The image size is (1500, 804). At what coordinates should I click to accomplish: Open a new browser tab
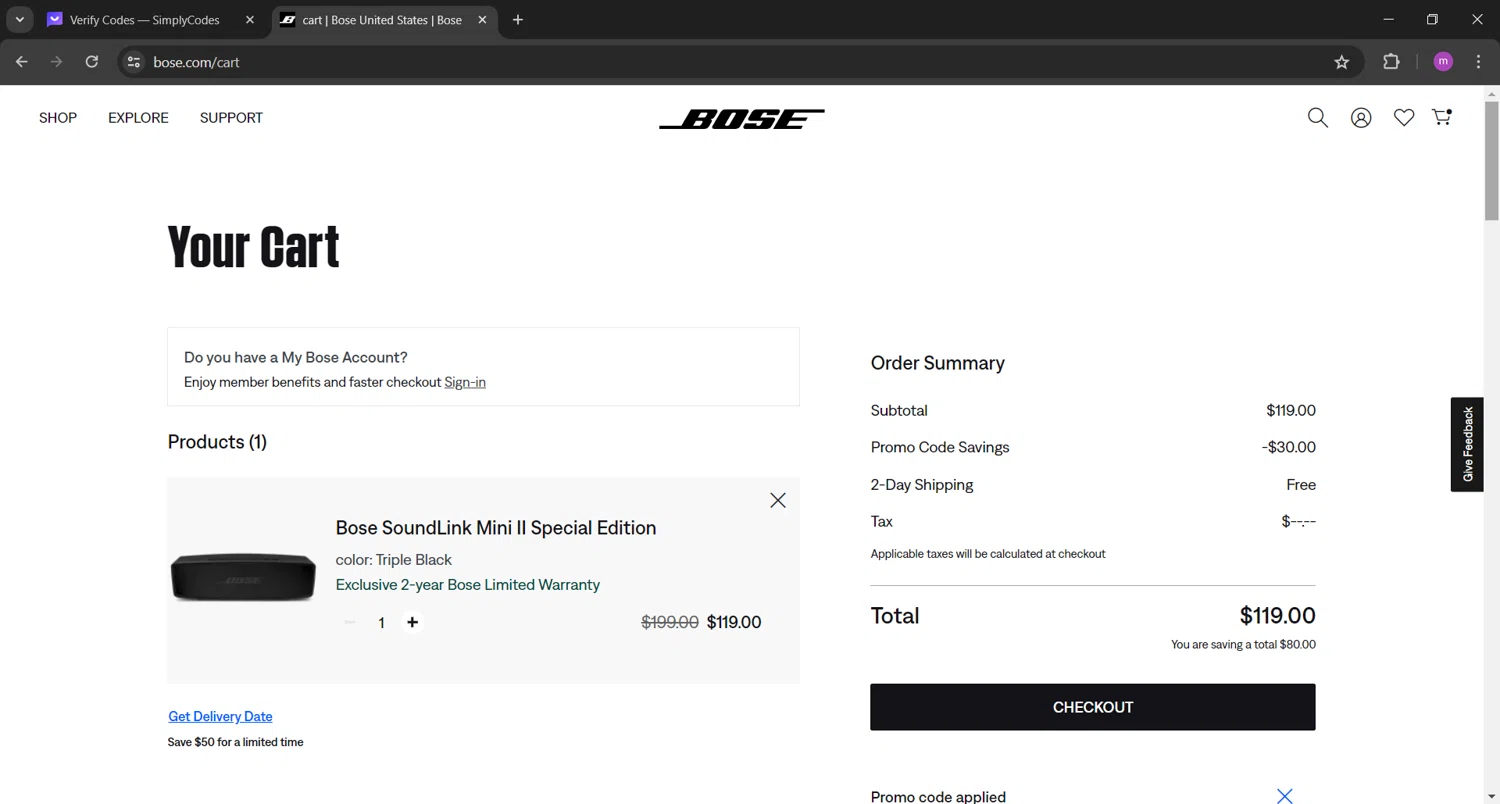click(518, 20)
